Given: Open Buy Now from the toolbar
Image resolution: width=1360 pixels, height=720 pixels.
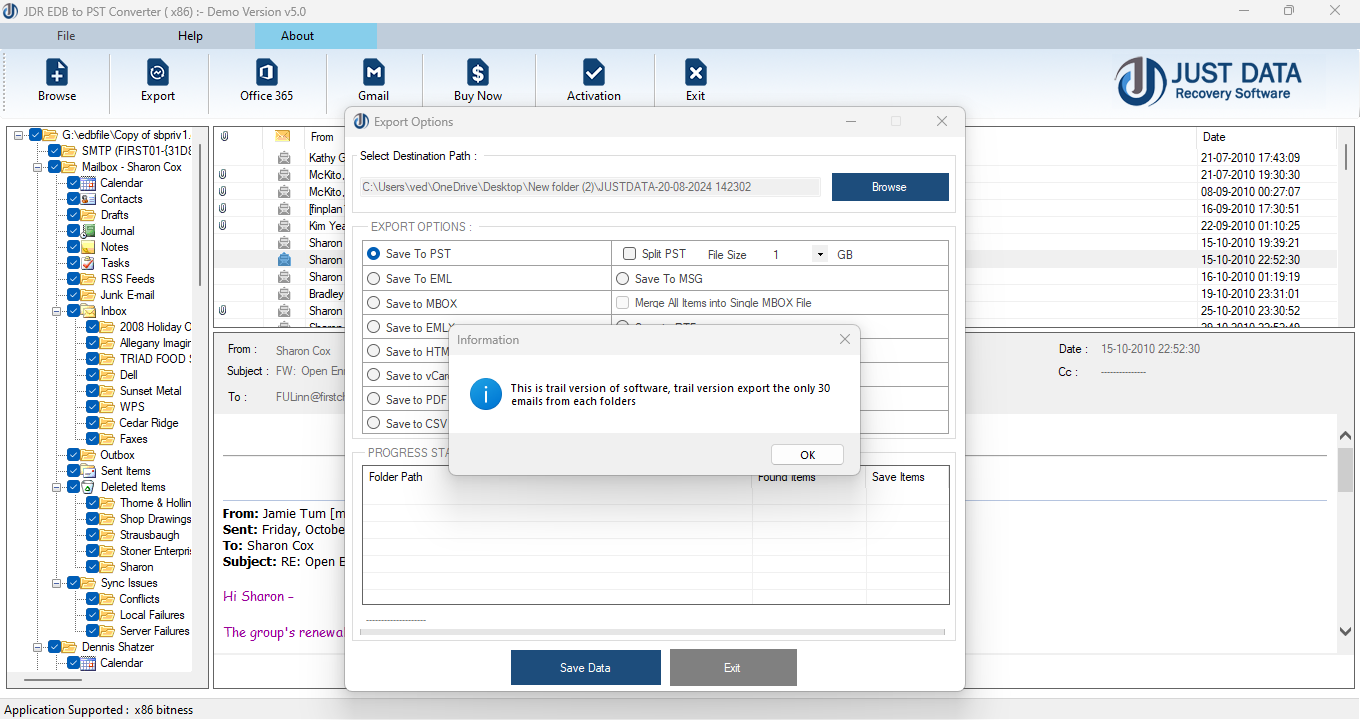Looking at the screenshot, I should coord(477,79).
